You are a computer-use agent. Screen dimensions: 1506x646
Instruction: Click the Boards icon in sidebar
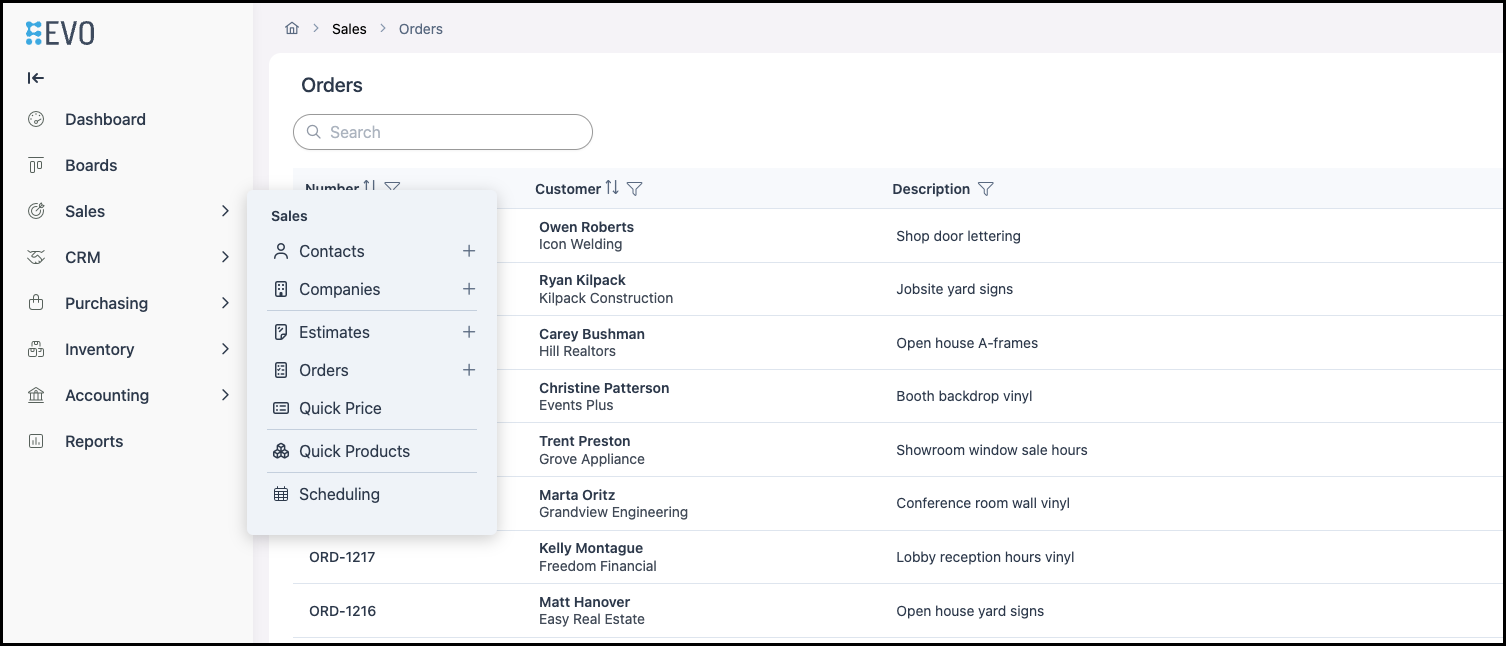click(x=36, y=165)
